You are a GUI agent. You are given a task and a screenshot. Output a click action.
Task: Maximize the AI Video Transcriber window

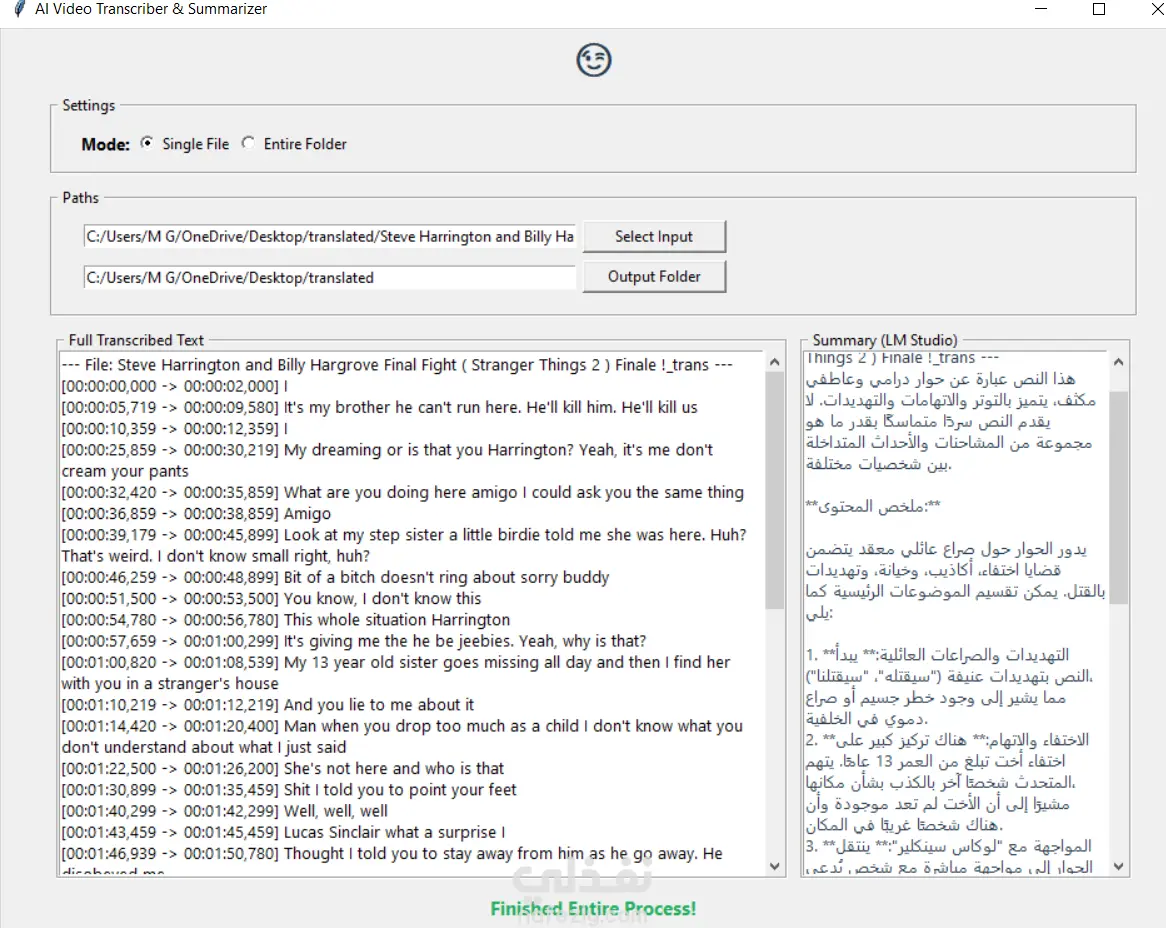1098,9
